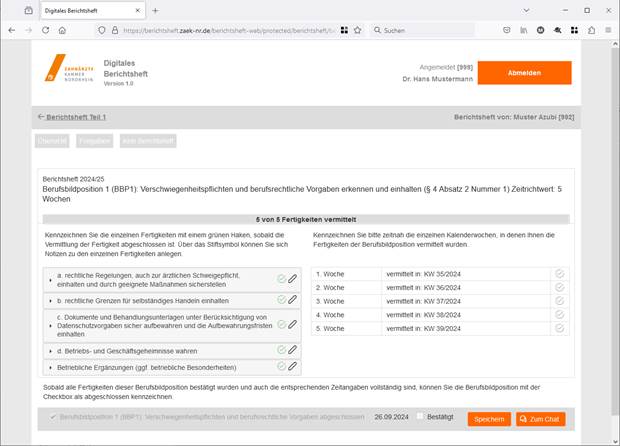Select the Digitales Berichtsheft browser tab
Viewport: 620px width, 446px height.
pyautogui.click(x=93, y=11)
